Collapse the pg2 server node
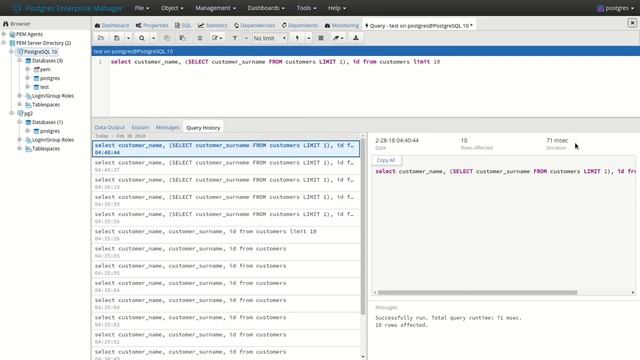Image resolution: width=640 pixels, height=360 pixels. pyautogui.click(x=11, y=113)
